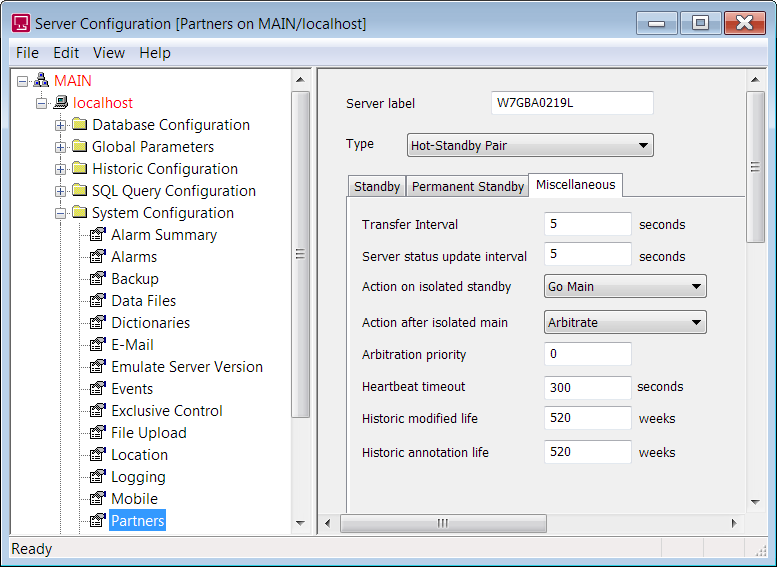This screenshot has height=567, width=777.
Task: Expand the Database Configuration folder
Action: [61, 125]
